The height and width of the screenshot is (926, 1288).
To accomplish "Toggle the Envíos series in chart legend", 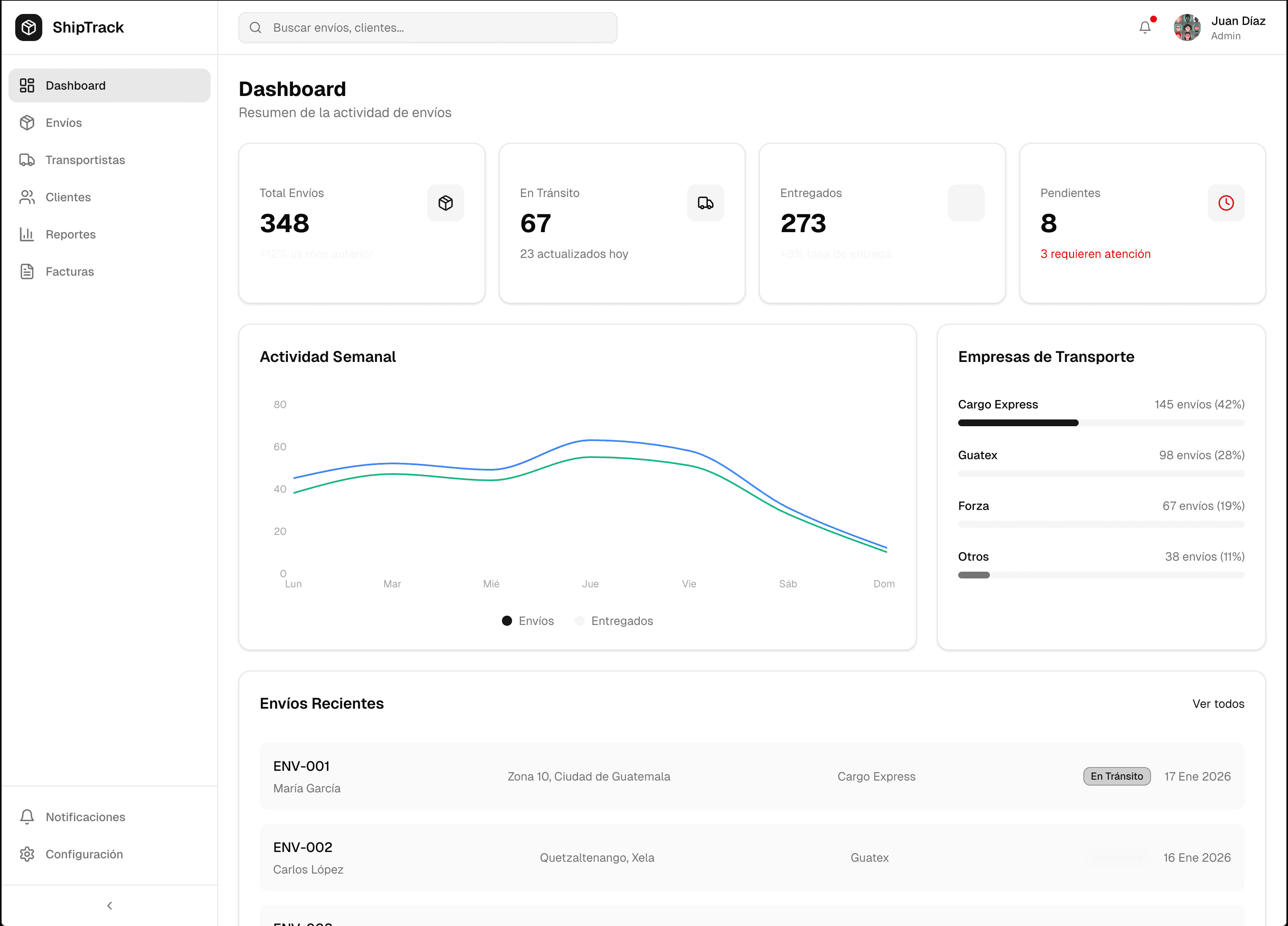I will point(528,621).
